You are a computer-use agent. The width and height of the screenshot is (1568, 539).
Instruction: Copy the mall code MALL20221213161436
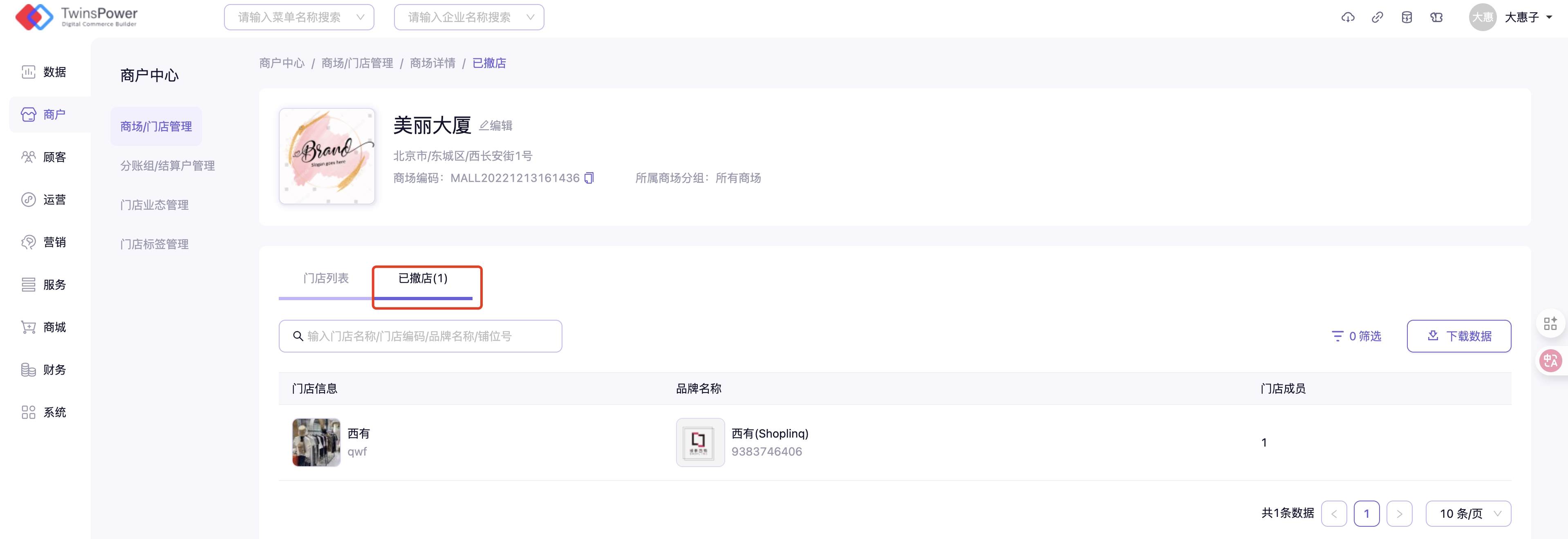pos(589,178)
